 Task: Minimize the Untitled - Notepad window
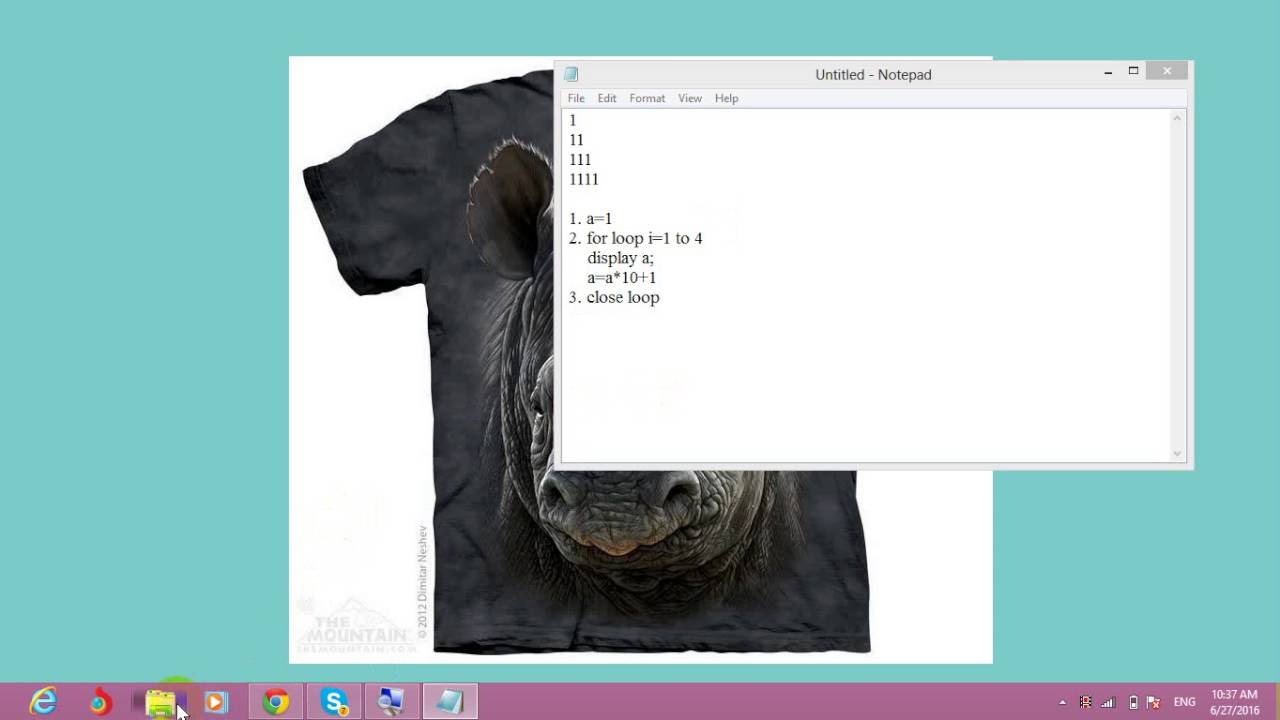1108,72
